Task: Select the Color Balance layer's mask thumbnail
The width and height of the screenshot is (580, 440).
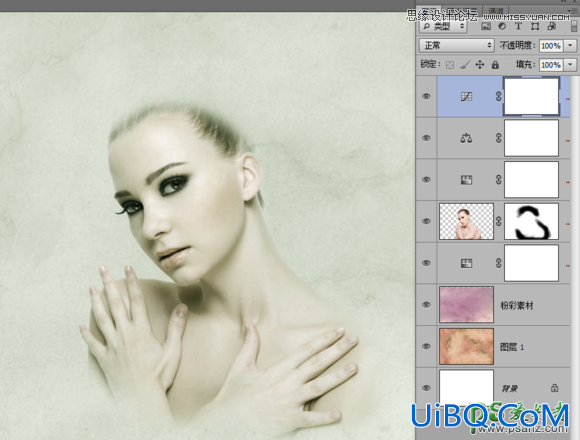Action: click(532, 138)
